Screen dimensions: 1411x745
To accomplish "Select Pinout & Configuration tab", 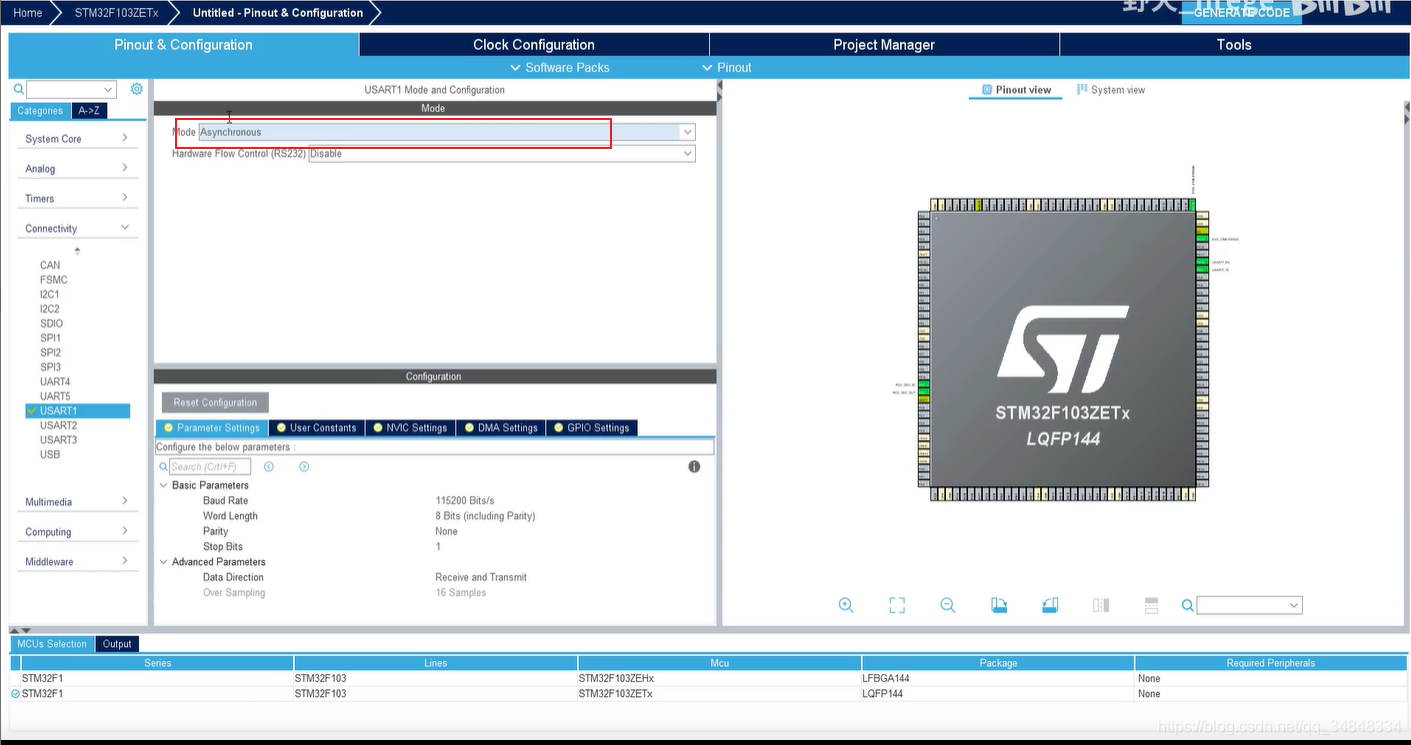I will tap(183, 45).
